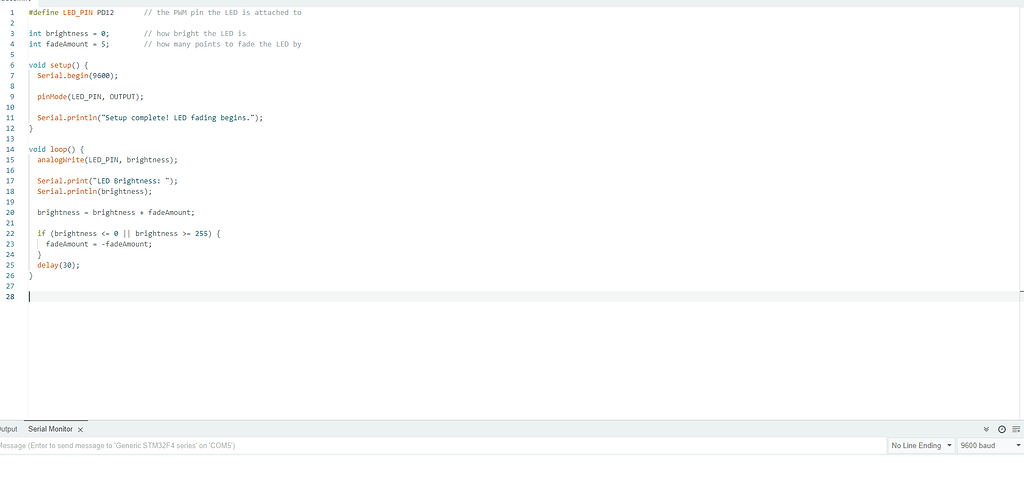1024x482 pixels.
Task: Switch to the Output tab
Action: point(8,429)
